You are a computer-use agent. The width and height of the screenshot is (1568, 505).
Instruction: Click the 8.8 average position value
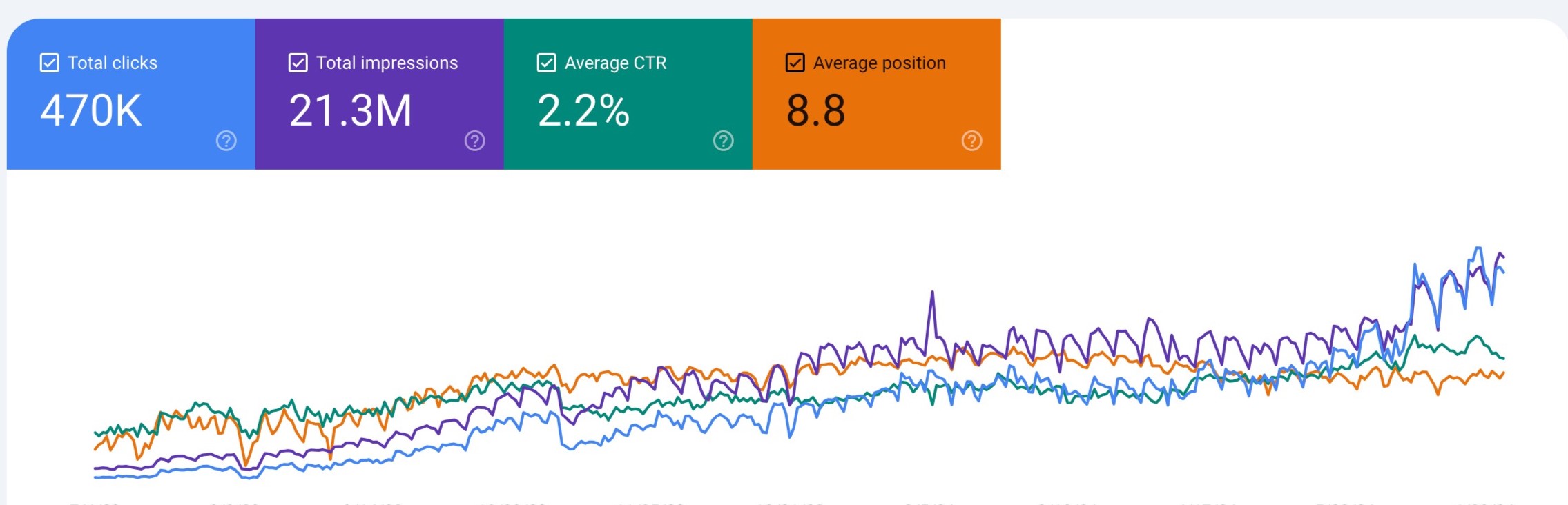(x=815, y=110)
